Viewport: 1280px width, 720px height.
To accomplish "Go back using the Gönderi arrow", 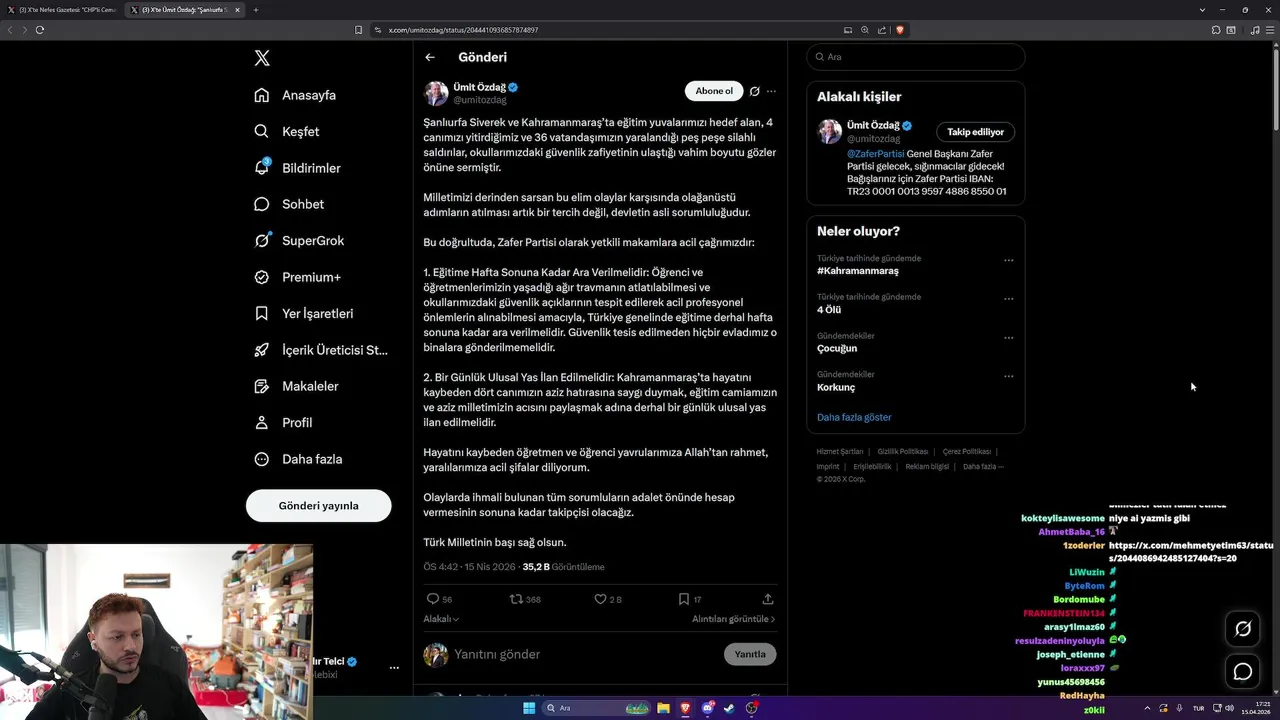I will point(430,58).
